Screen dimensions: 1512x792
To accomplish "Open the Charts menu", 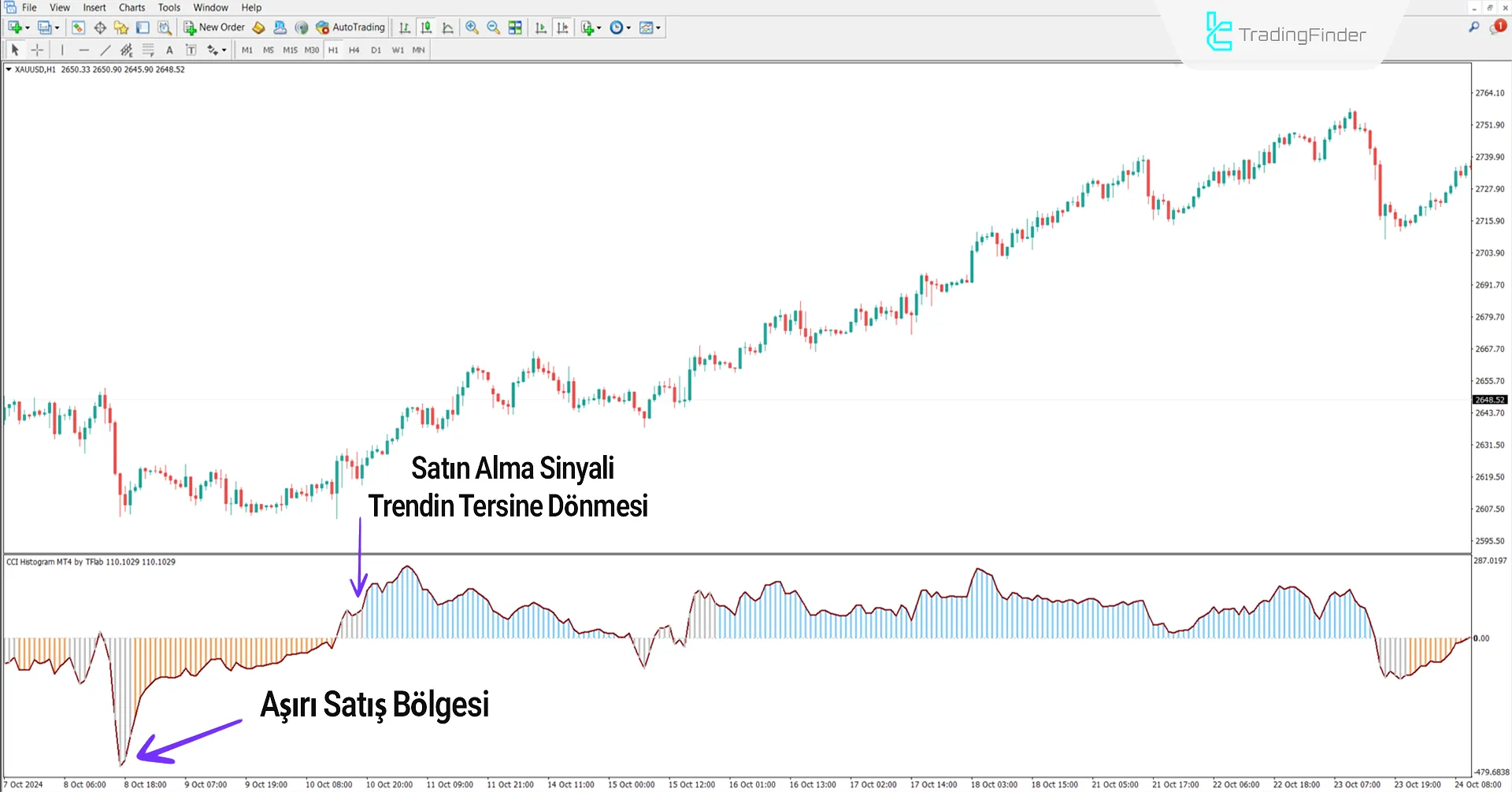I will tap(131, 7).
